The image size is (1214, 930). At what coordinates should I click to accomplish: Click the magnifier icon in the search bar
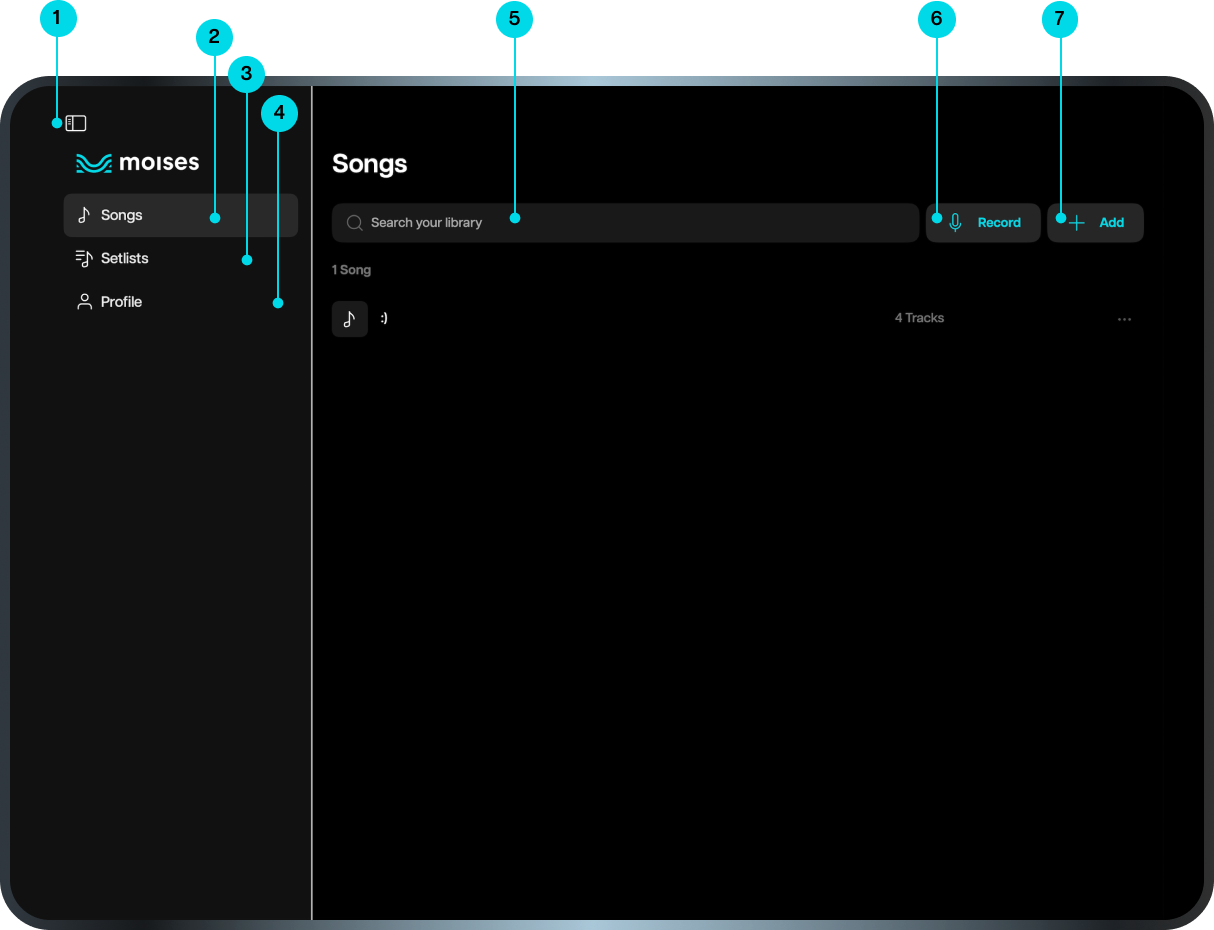click(354, 223)
